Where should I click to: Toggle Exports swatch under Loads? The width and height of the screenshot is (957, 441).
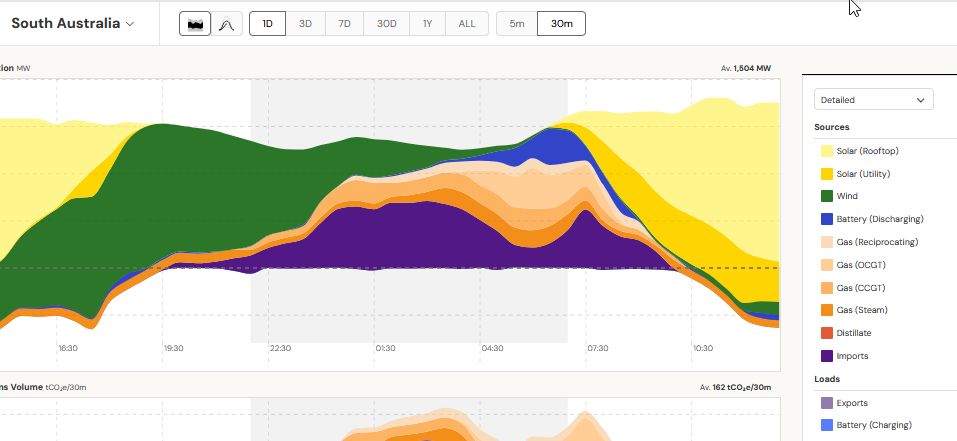click(x=827, y=403)
